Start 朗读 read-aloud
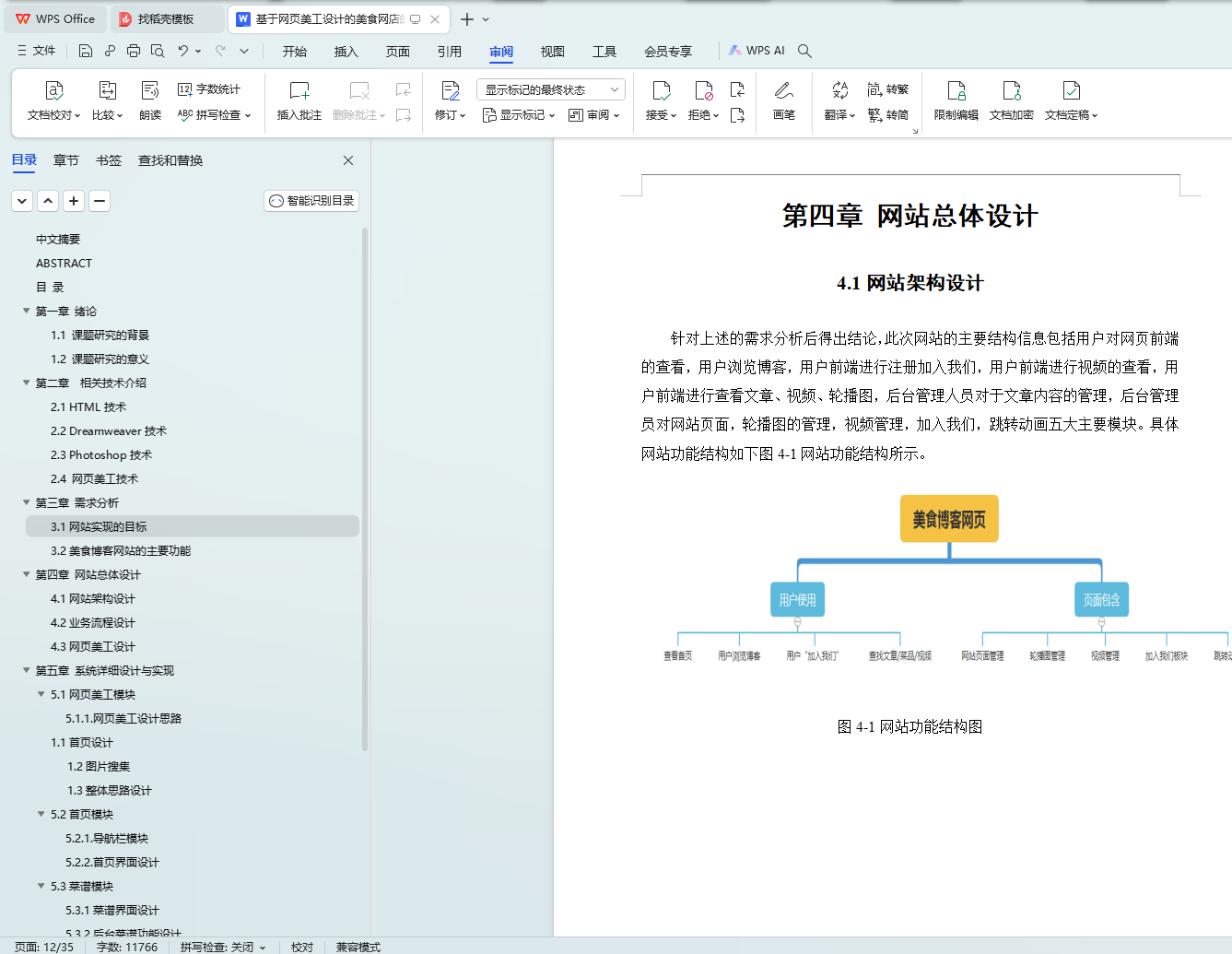Screen dimensions: 1232x954 click(x=149, y=101)
